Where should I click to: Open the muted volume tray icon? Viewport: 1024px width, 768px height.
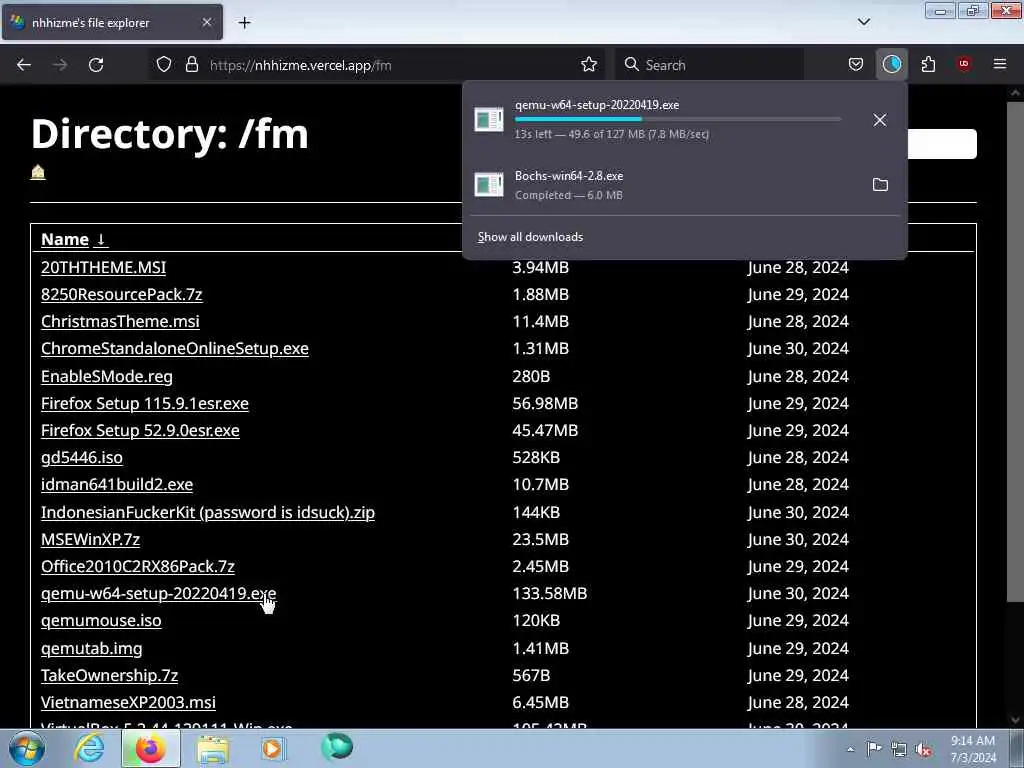pyautogui.click(x=923, y=750)
